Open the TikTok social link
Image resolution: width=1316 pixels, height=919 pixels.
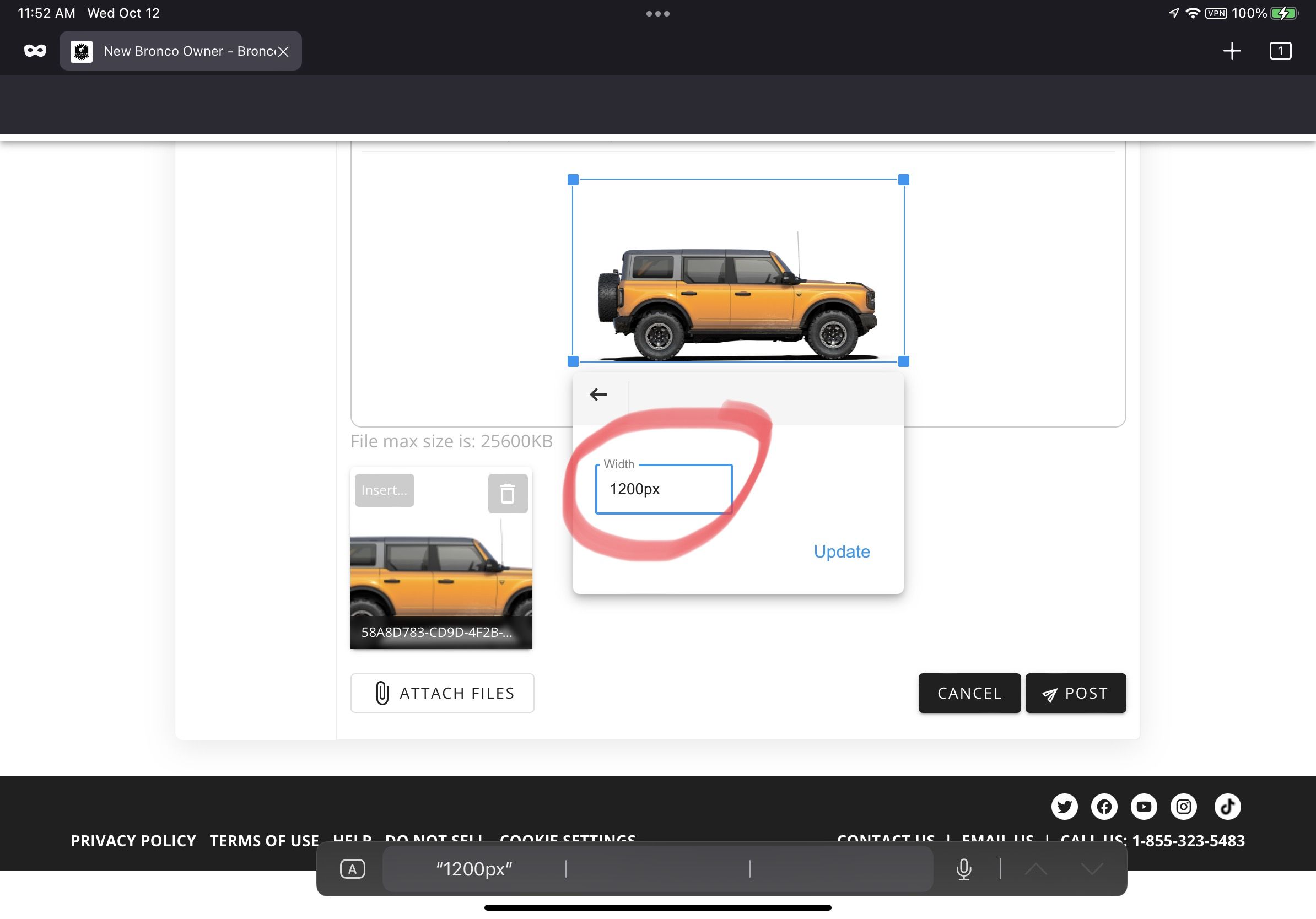[x=1228, y=807]
